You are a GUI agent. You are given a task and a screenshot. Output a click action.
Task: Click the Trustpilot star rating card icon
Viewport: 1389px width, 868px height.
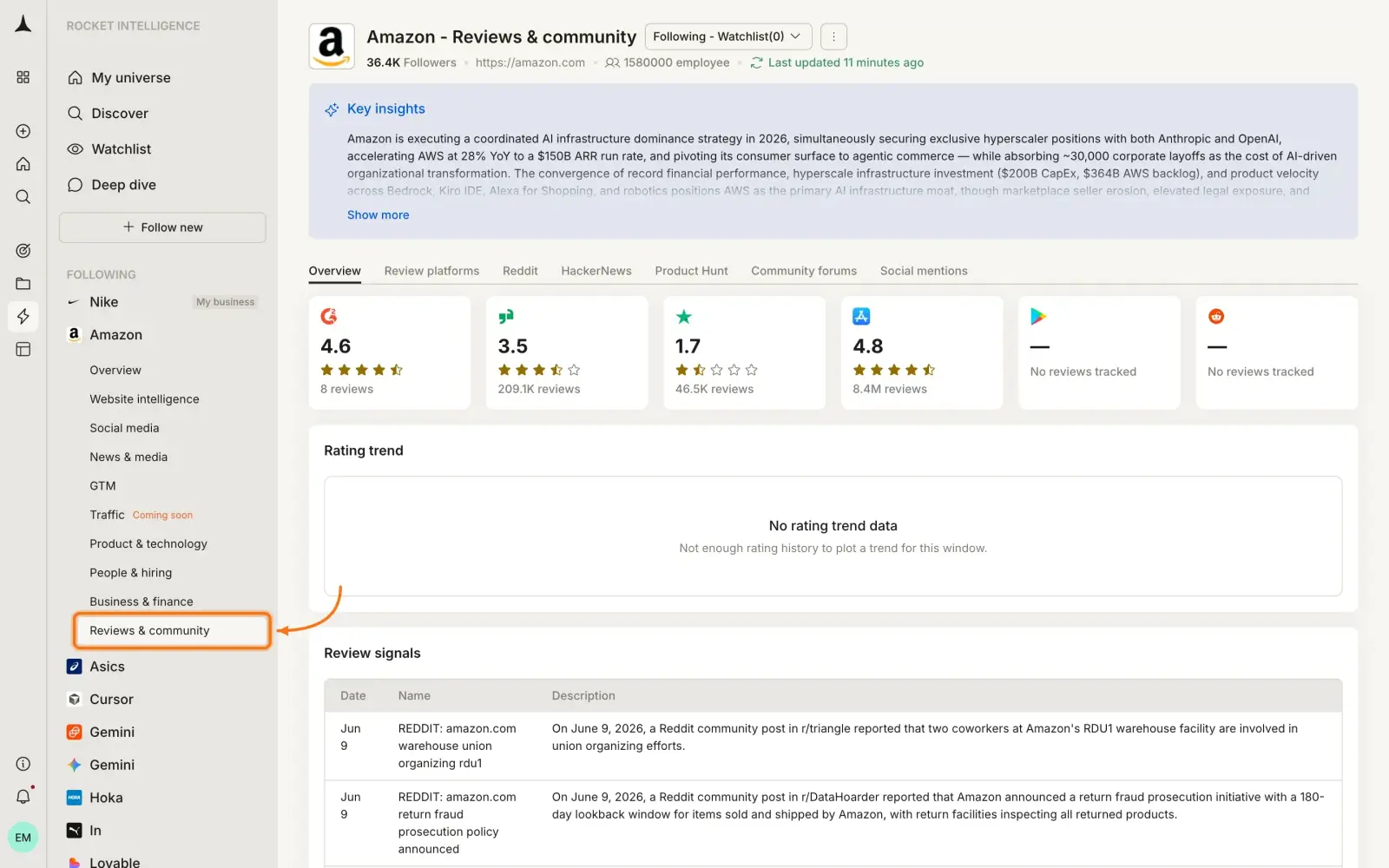pyautogui.click(x=684, y=317)
